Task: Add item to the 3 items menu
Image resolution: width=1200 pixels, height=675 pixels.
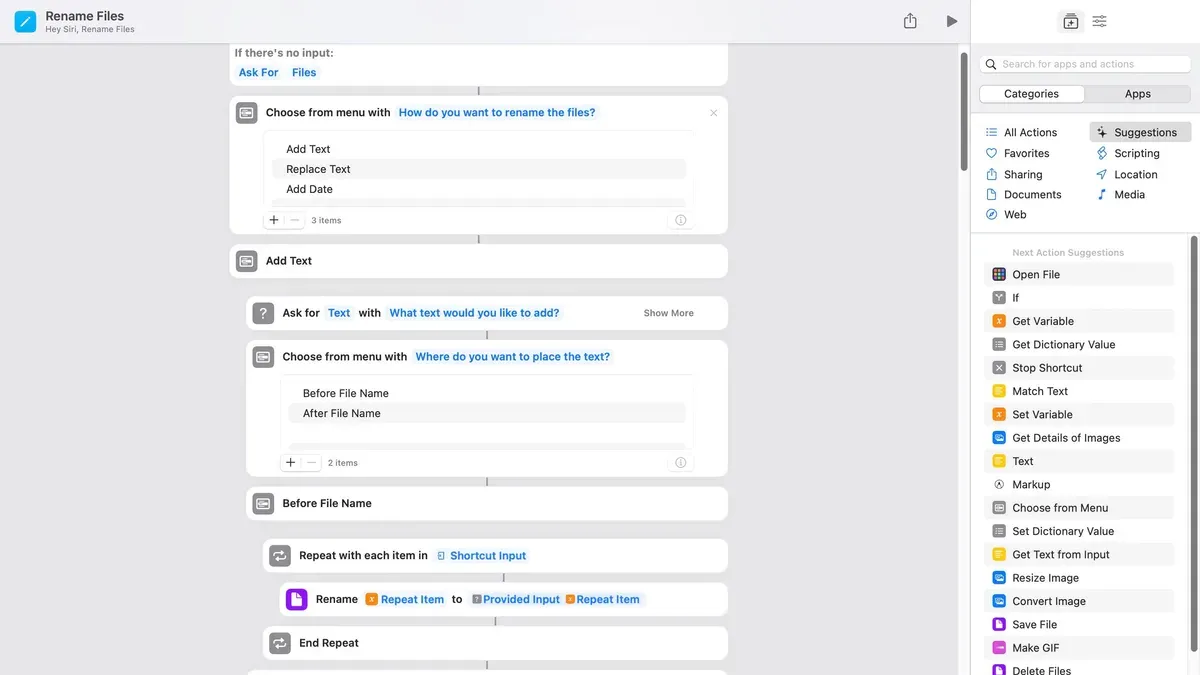Action: click(x=274, y=220)
